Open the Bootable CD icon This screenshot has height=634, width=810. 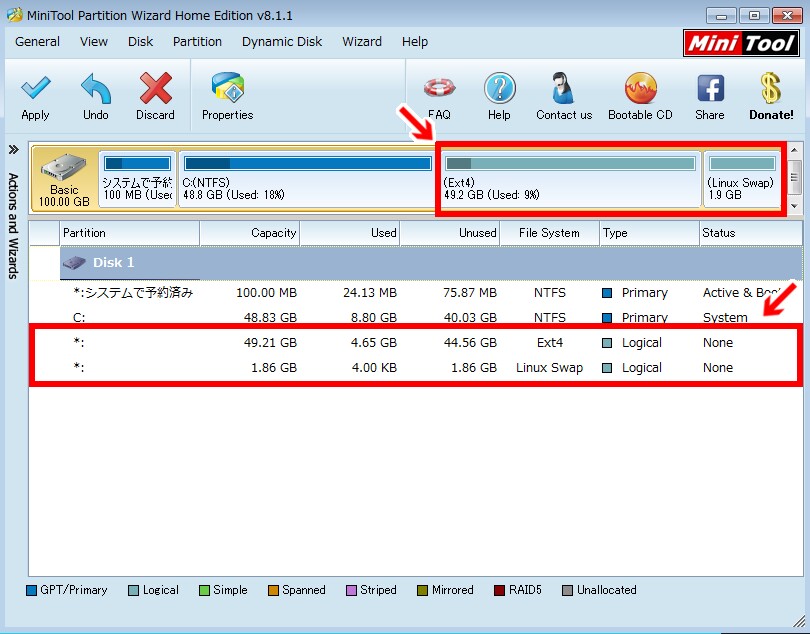(x=641, y=88)
